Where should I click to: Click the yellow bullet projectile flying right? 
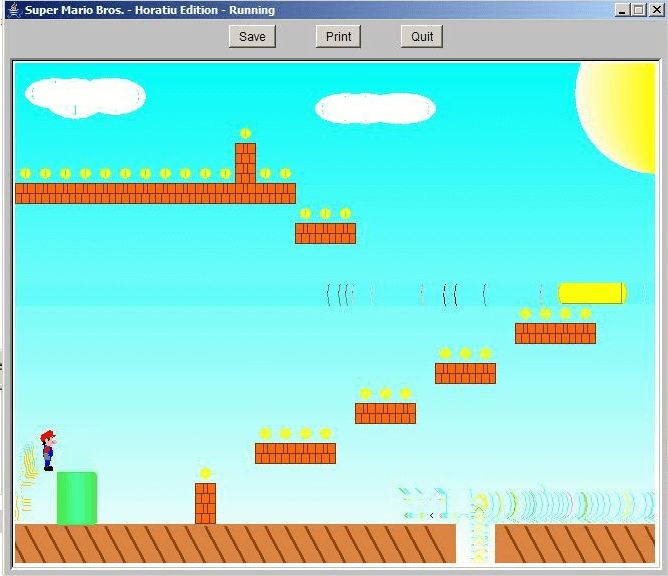pos(592,293)
